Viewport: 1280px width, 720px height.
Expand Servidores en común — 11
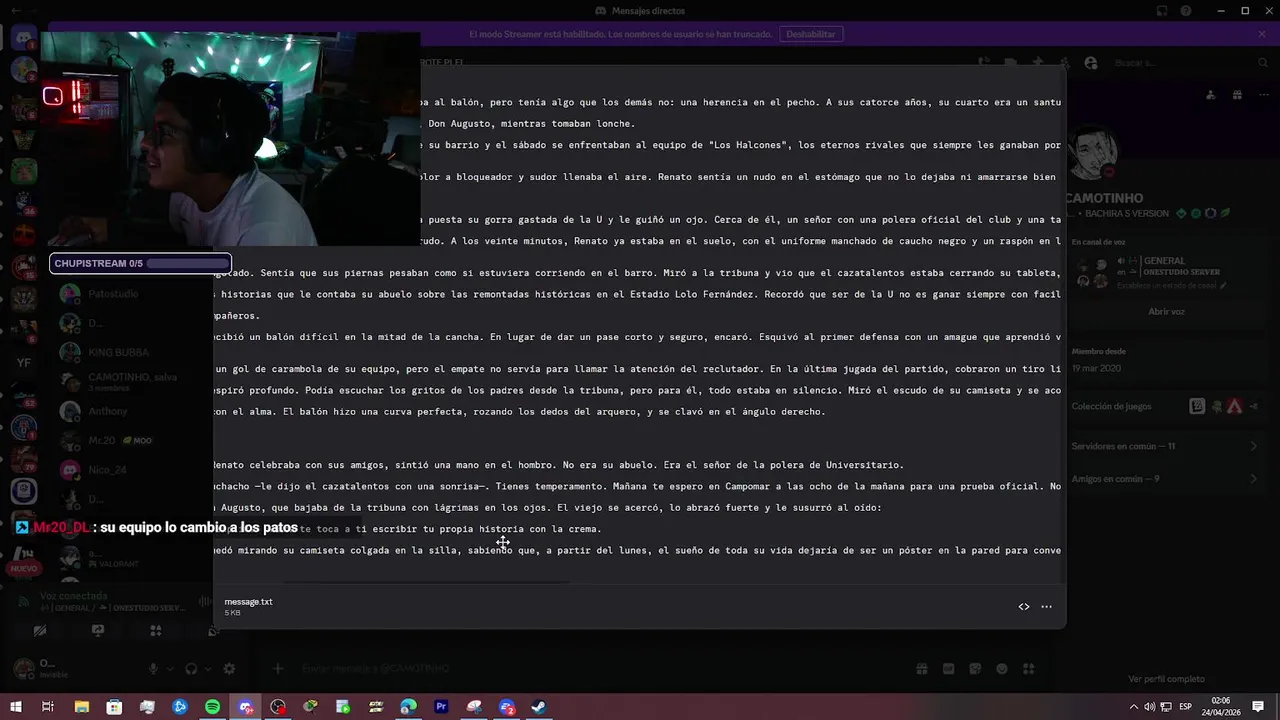click(x=1165, y=446)
